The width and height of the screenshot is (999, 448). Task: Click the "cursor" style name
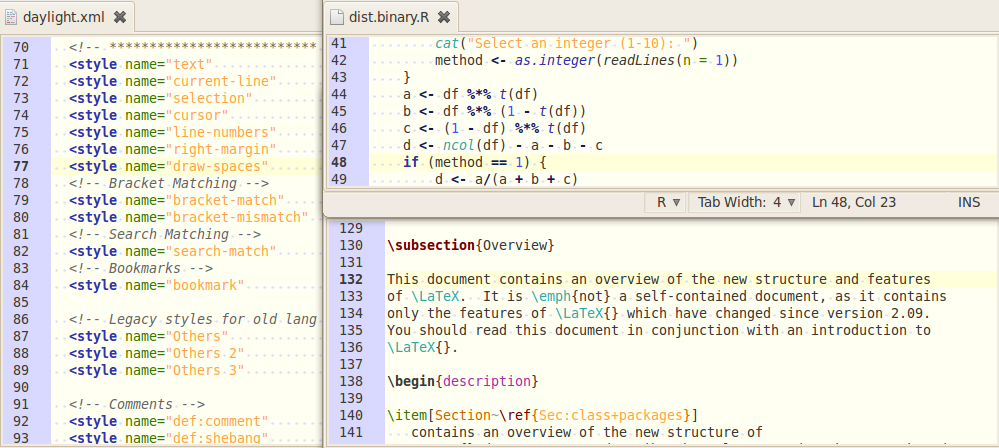click(197, 115)
